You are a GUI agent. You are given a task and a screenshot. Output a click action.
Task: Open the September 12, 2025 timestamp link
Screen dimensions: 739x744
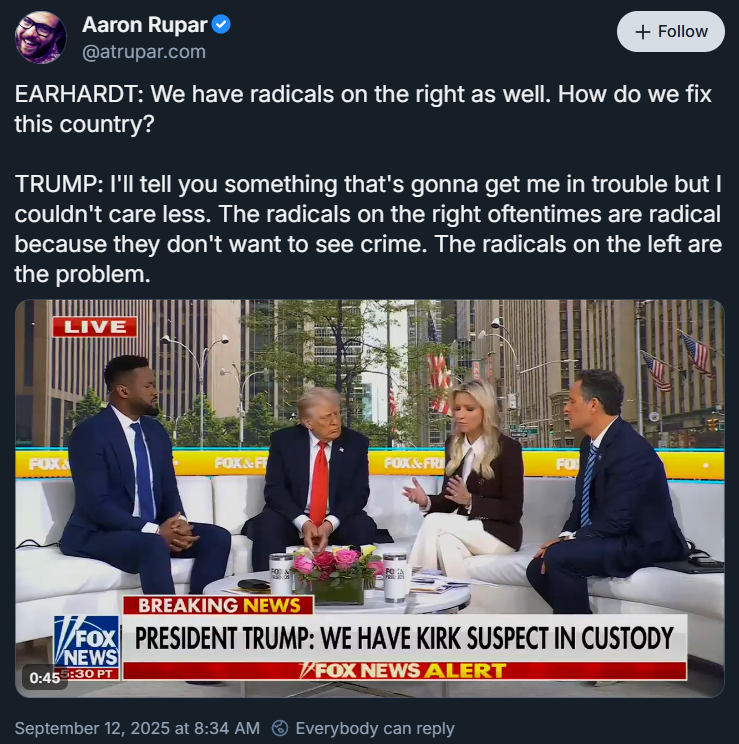(137, 728)
